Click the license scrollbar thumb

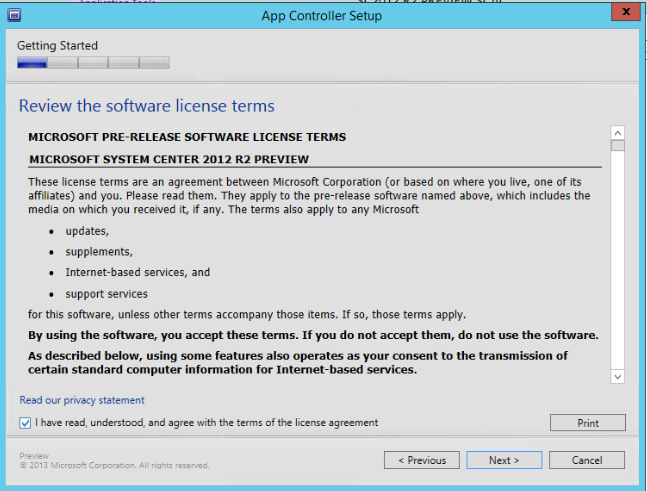[x=617, y=146]
